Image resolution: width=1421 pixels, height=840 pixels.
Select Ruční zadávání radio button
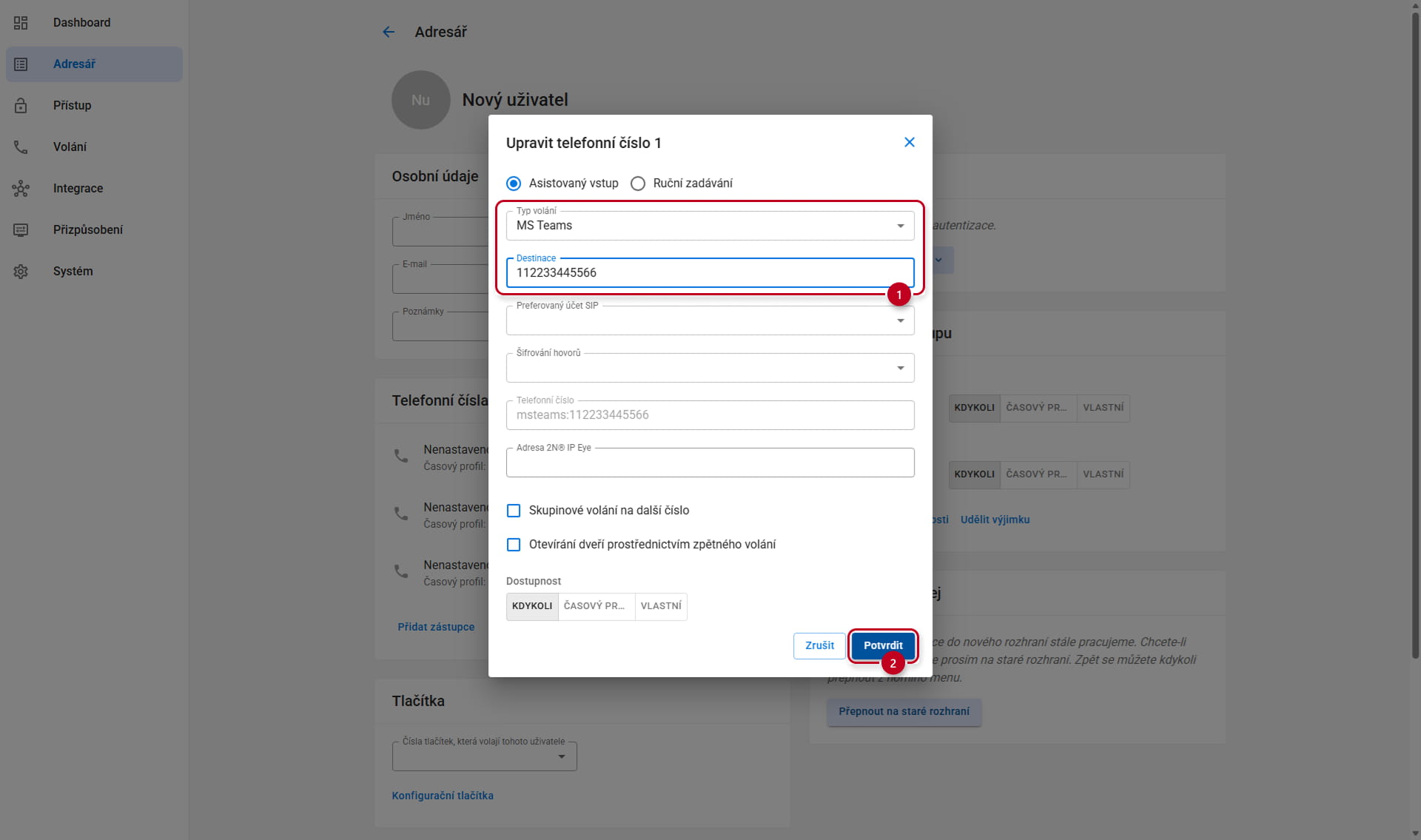point(638,184)
